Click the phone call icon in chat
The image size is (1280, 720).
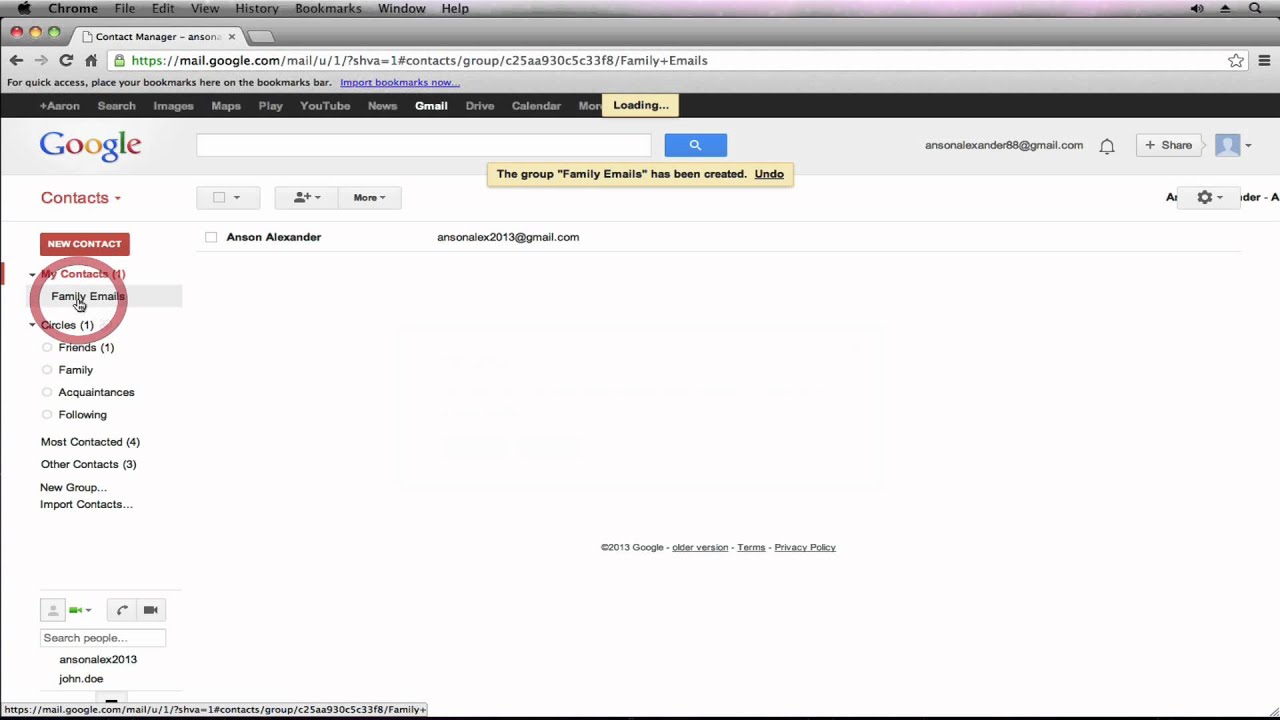tap(122, 610)
